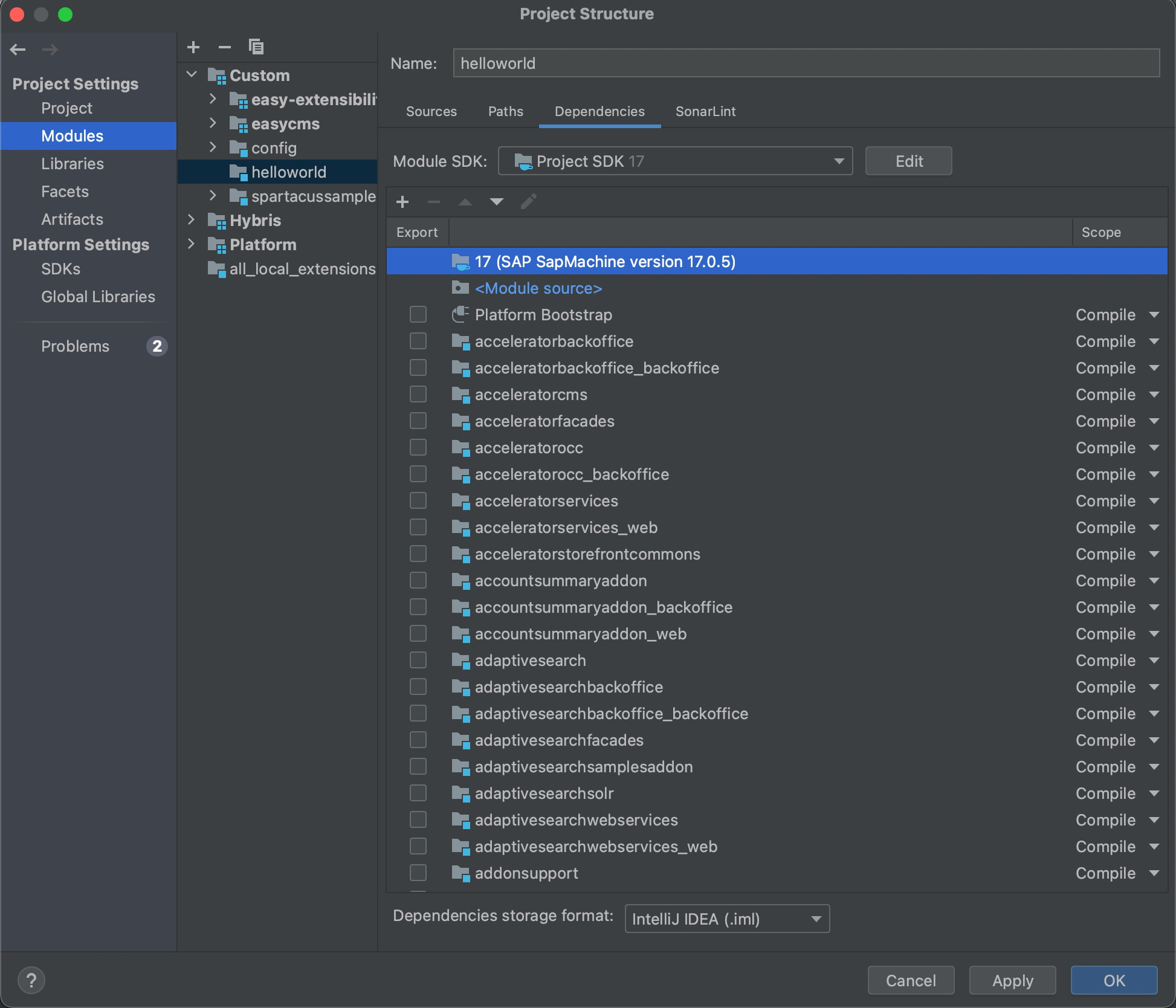Click the Add module plus icon

tap(193, 47)
